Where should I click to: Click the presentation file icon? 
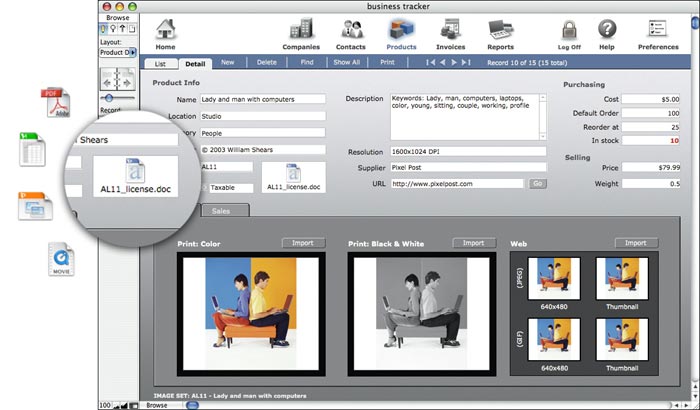(35, 206)
